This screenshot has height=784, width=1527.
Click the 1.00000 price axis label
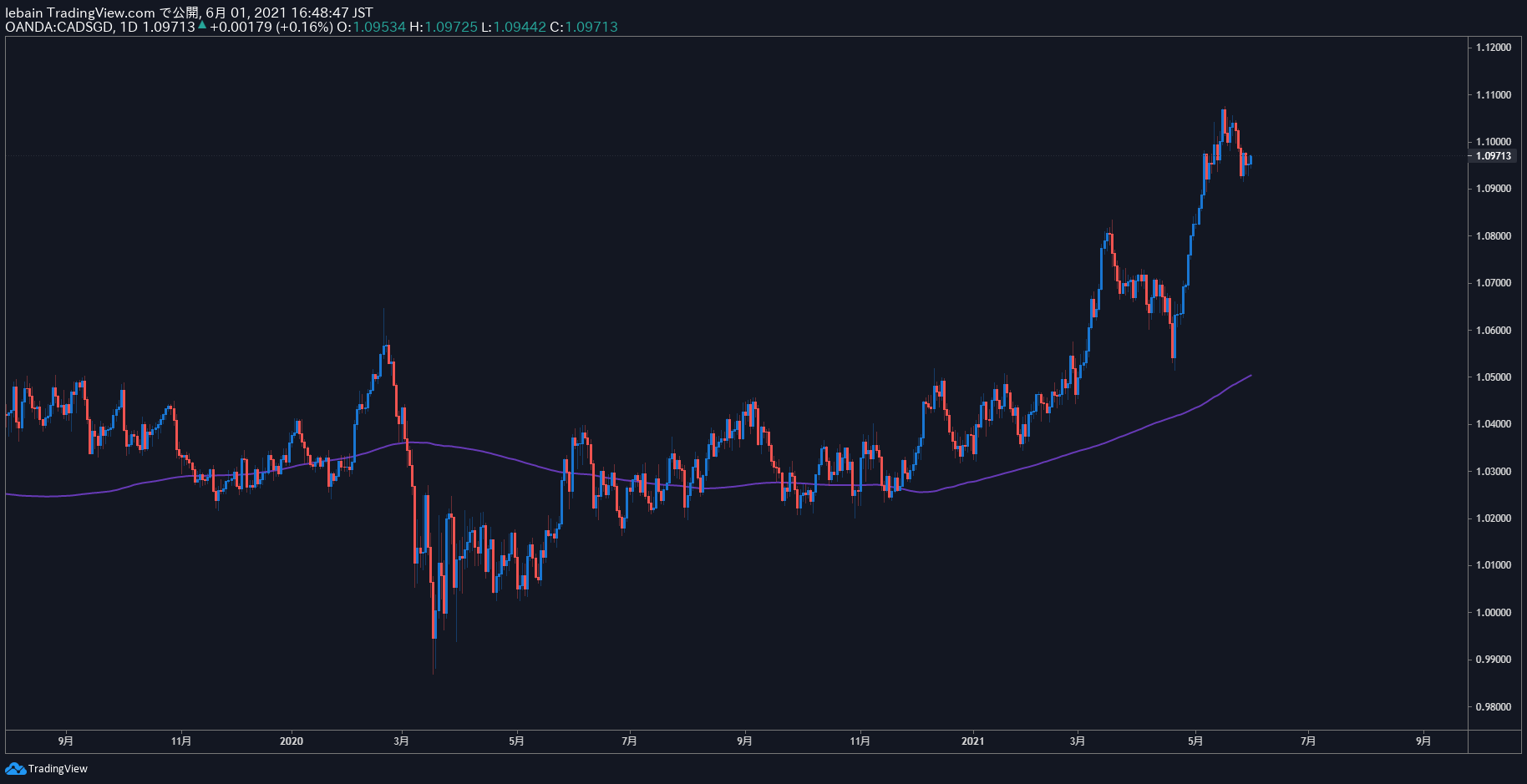[x=1494, y=613]
